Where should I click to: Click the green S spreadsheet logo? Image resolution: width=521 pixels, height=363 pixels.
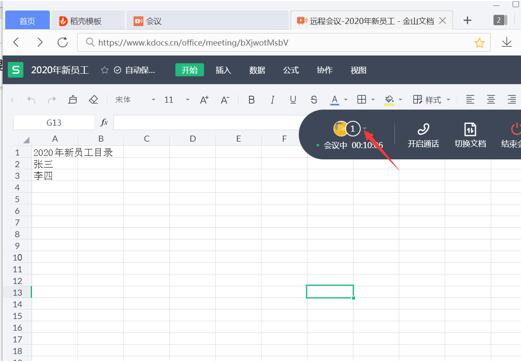click(16, 70)
